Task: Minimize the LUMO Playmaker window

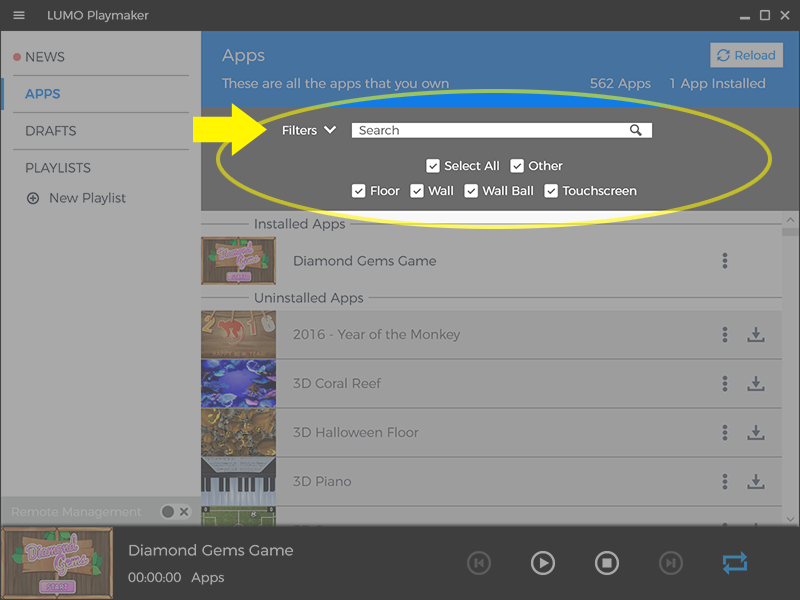Action: point(745,16)
